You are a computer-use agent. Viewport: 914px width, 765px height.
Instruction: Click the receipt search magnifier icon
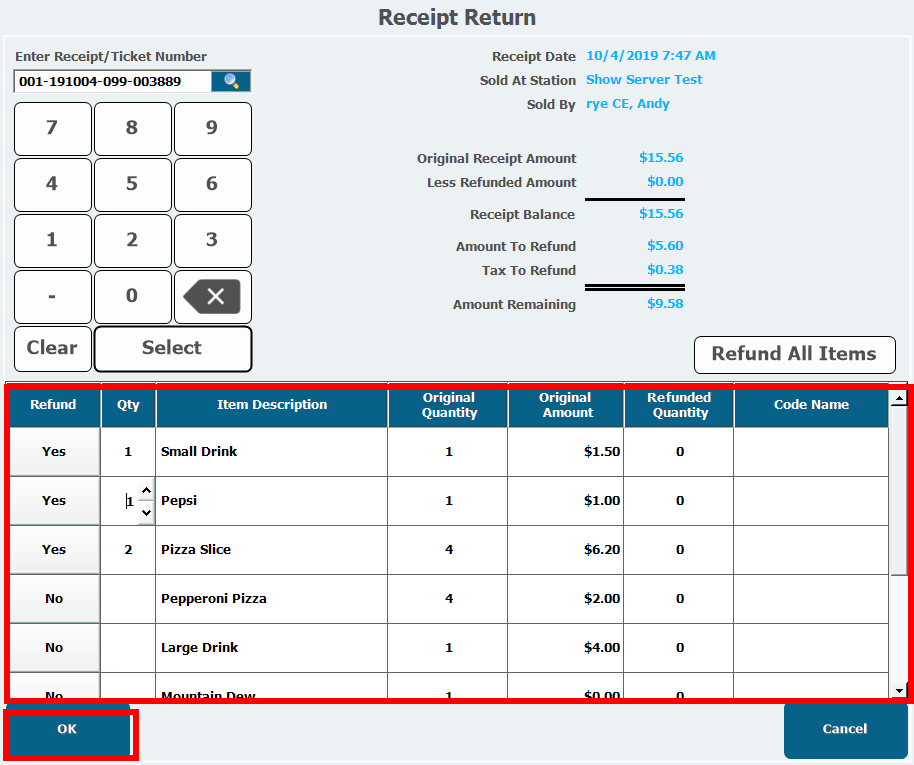pyautogui.click(x=231, y=82)
